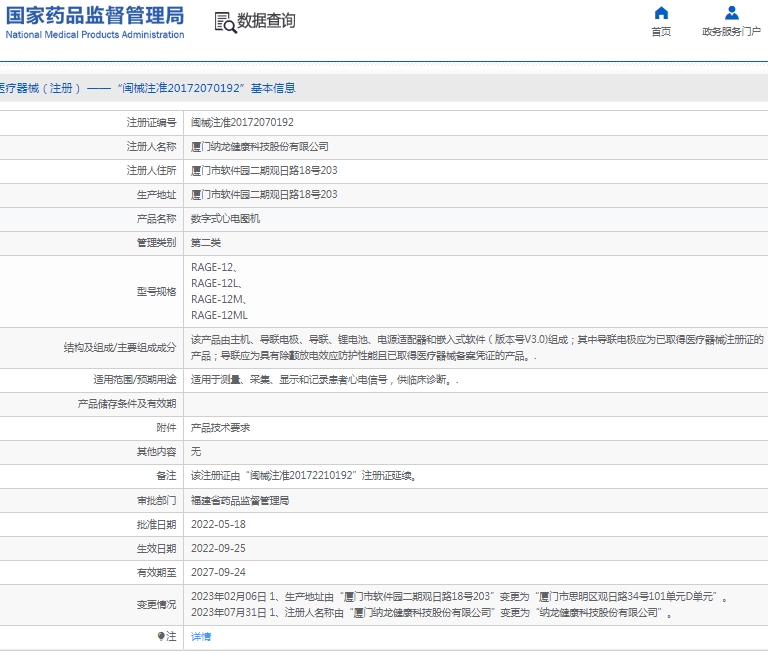Select 厦门纳龙健康科技股份有限公司 in registrant name row
This screenshot has width=768, height=654.
260,146
